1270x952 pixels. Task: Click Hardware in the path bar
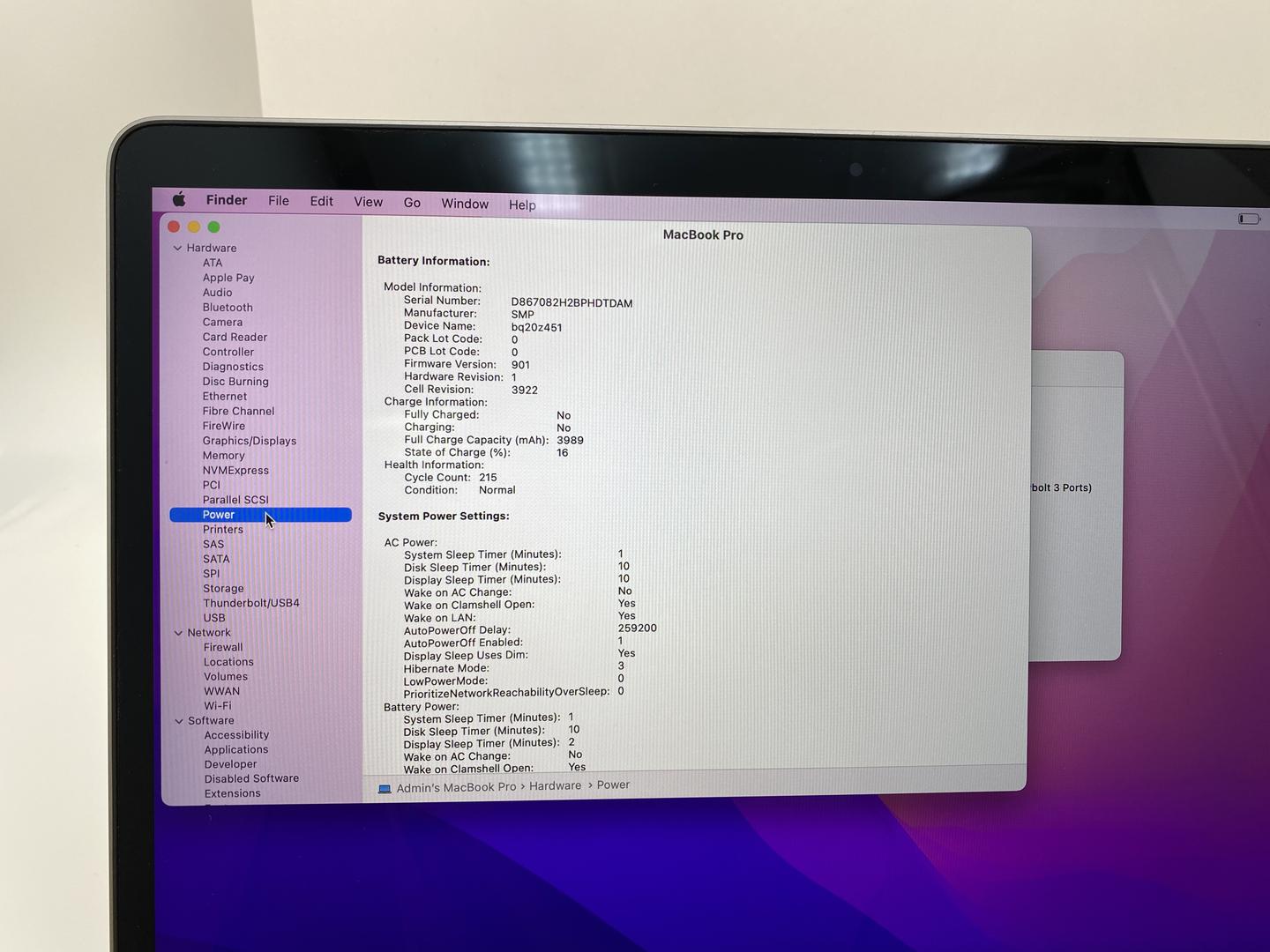[555, 785]
